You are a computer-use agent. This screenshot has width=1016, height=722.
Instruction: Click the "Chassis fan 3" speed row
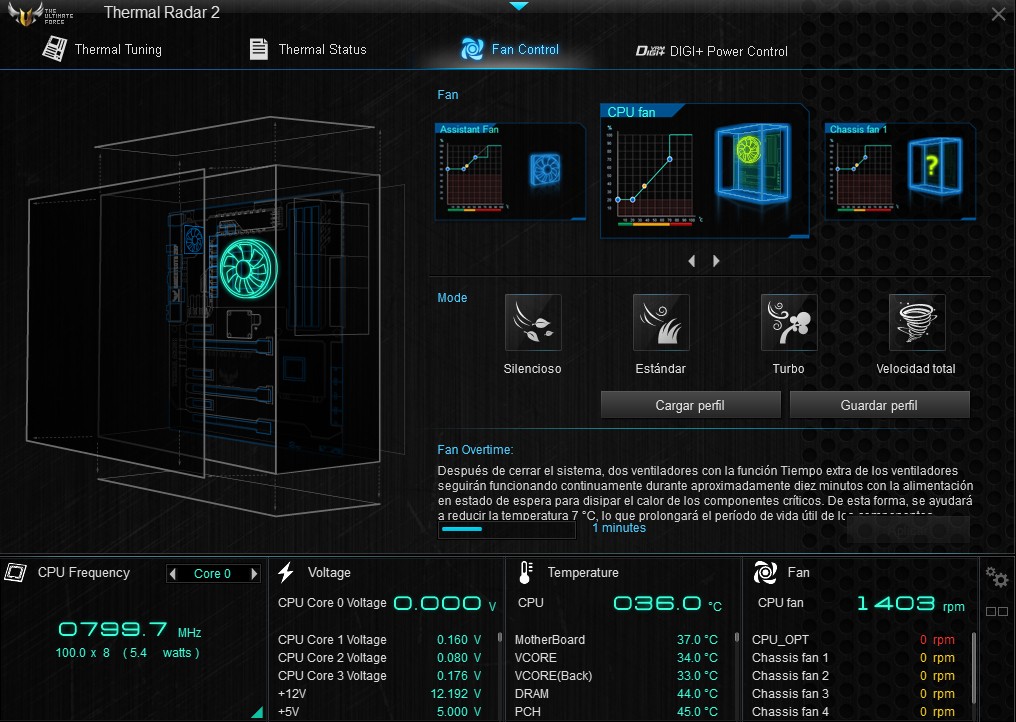coord(853,694)
